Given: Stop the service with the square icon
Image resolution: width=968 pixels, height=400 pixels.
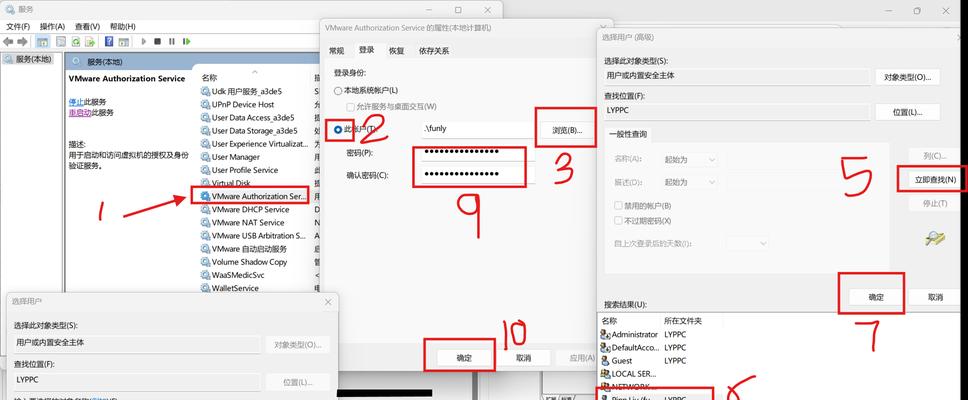Looking at the screenshot, I should (x=157, y=41).
